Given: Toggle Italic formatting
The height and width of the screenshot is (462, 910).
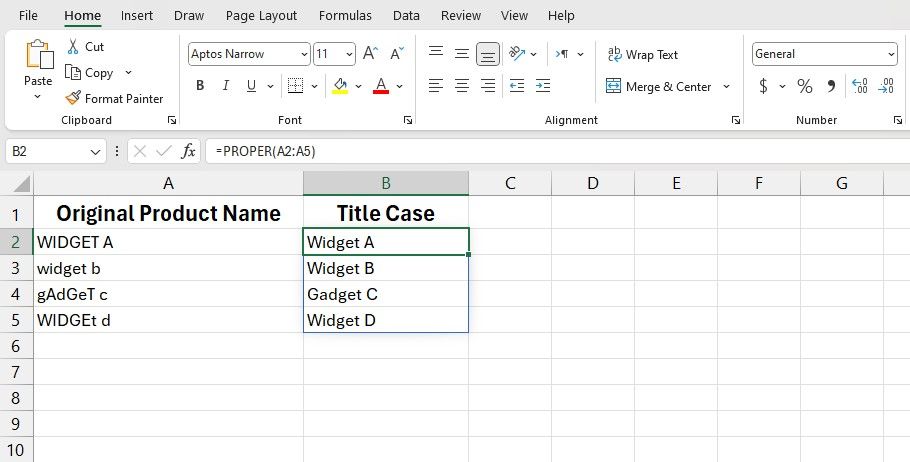Looking at the screenshot, I should pyautogui.click(x=226, y=86).
